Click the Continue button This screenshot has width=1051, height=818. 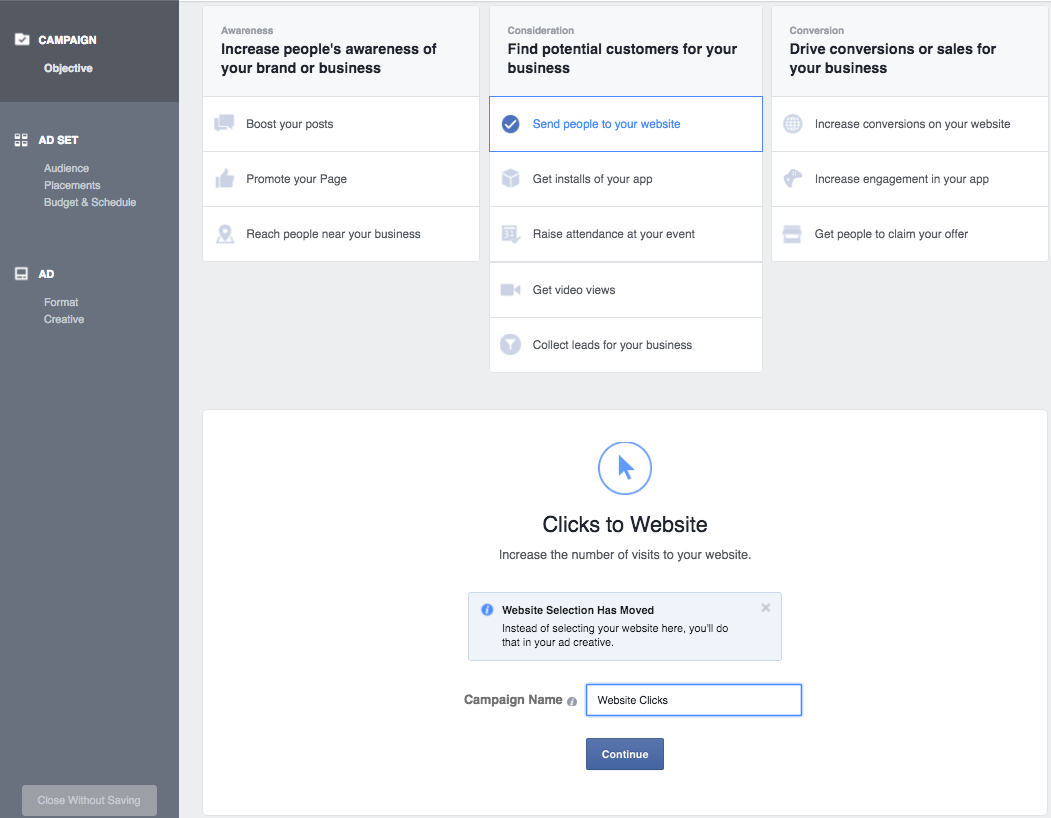click(625, 754)
